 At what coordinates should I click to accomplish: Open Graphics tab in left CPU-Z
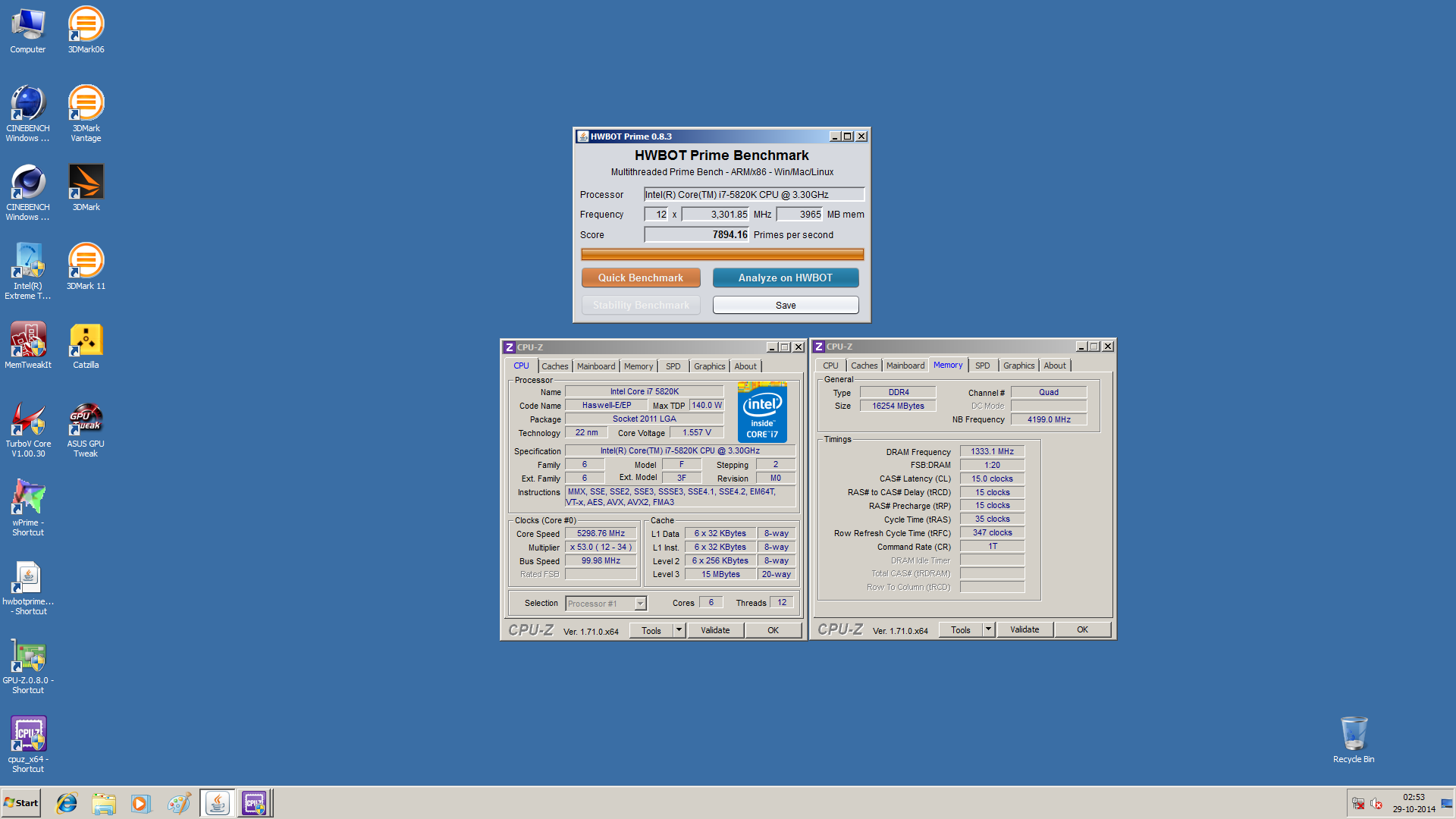coord(709,366)
